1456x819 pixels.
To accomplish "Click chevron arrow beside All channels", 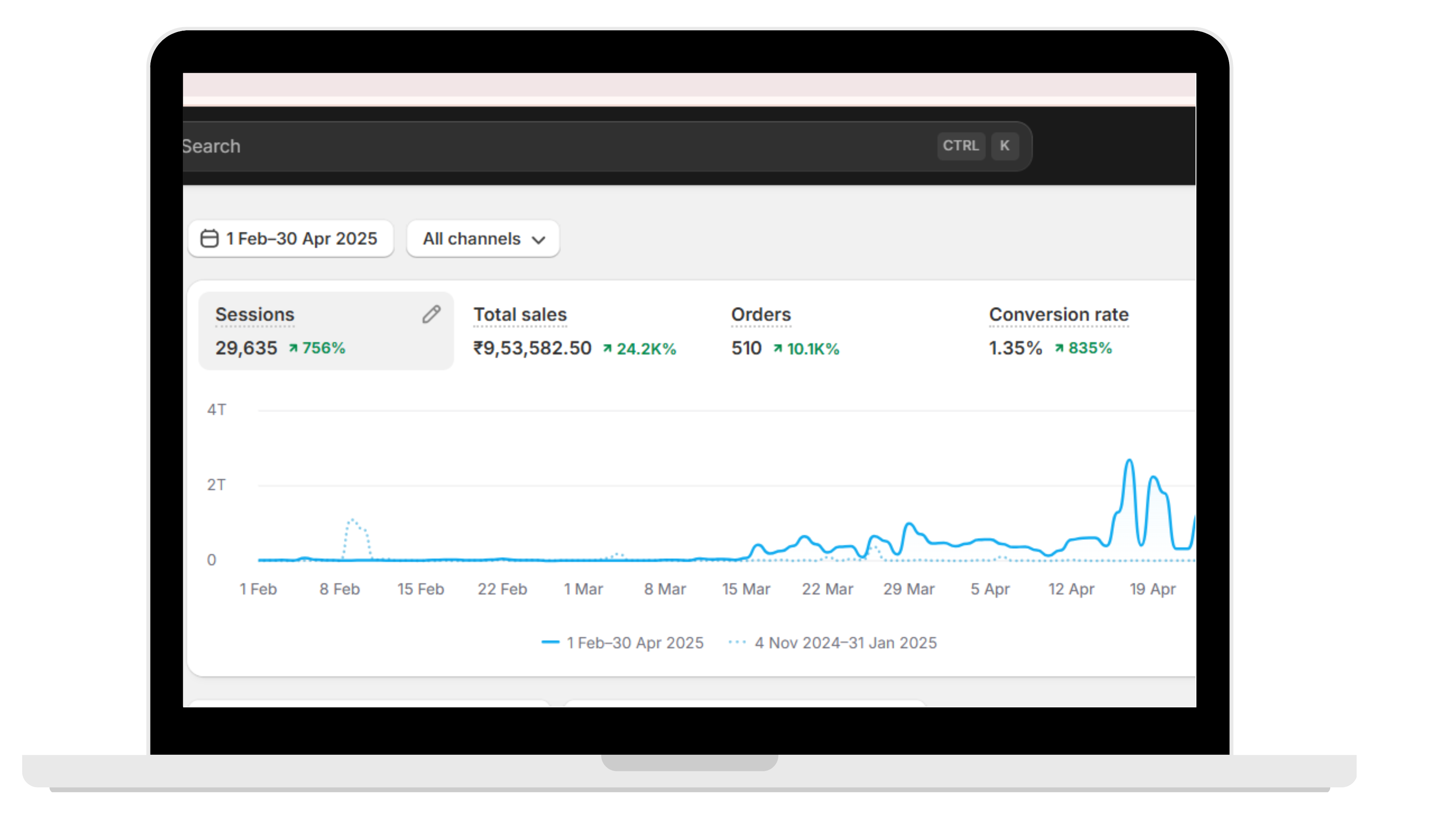I will click(x=539, y=240).
